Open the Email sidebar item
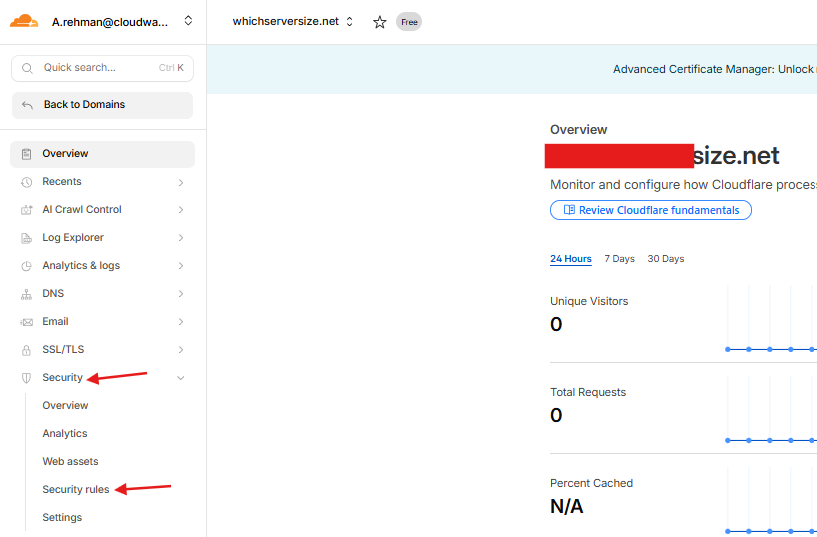The height and width of the screenshot is (537, 817). pos(102,322)
